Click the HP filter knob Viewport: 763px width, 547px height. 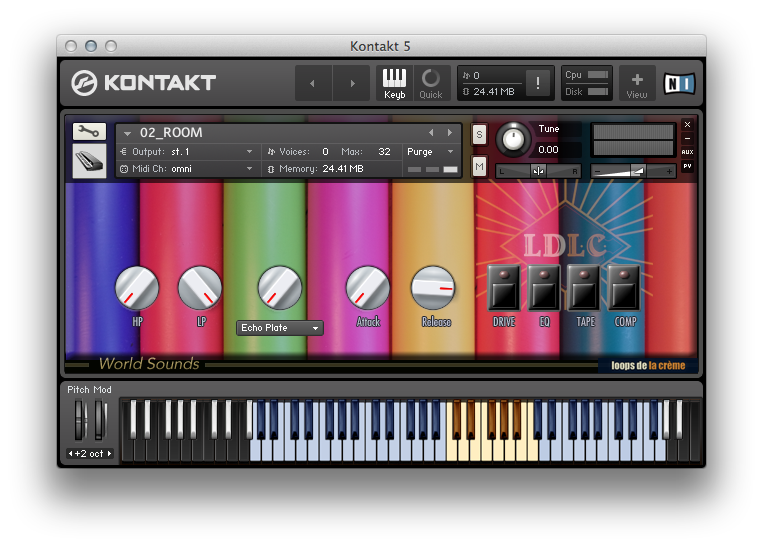[137, 288]
